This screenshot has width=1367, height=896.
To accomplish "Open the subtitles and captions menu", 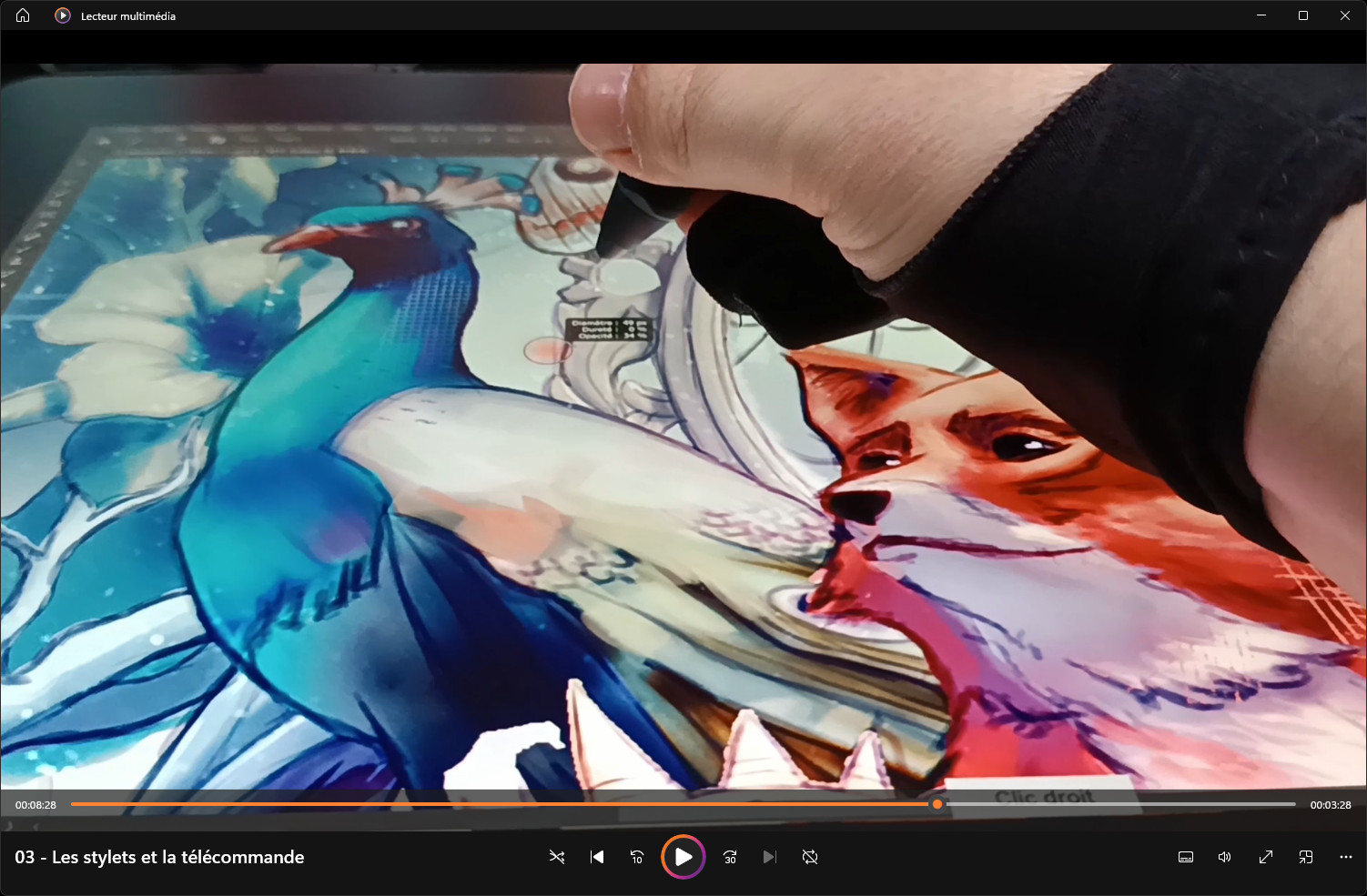I will click(x=1186, y=857).
